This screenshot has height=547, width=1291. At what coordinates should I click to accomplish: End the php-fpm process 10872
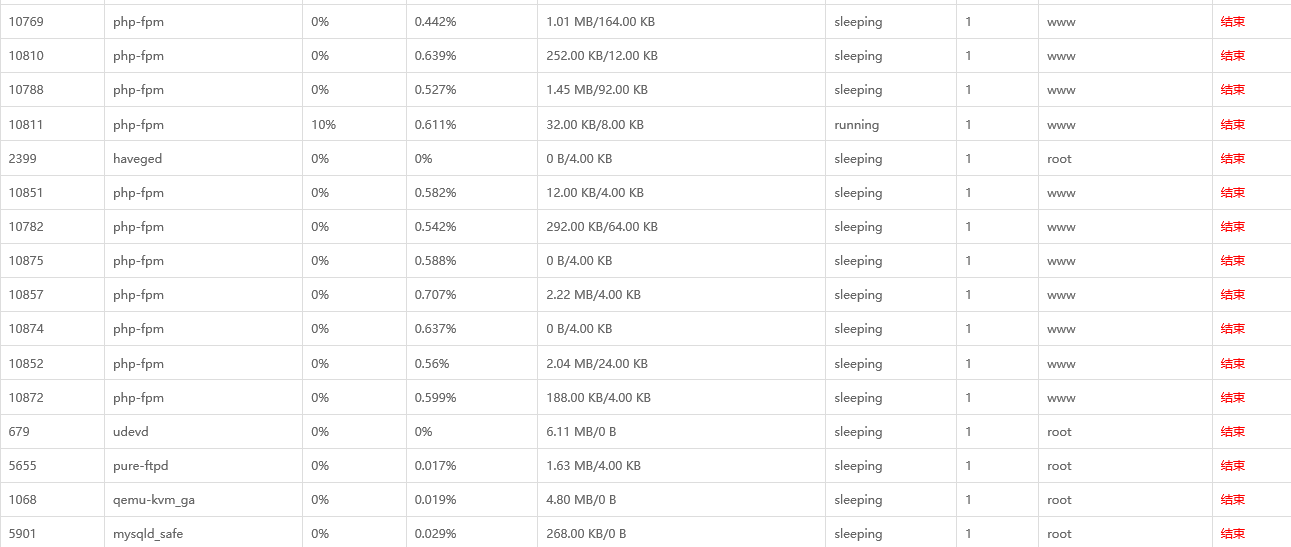(x=1232, y=398)
